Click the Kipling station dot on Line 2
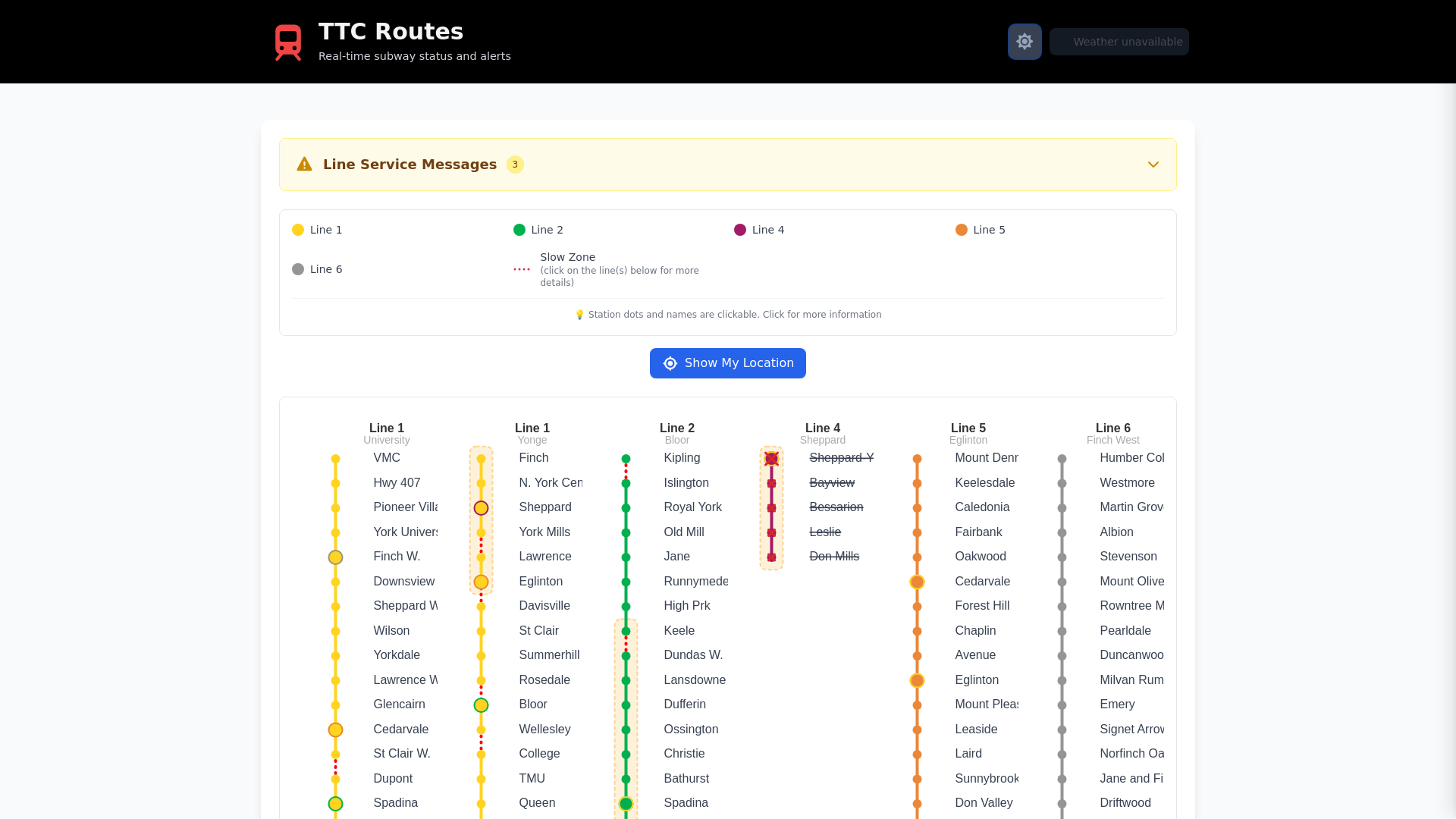 point(626,459)
